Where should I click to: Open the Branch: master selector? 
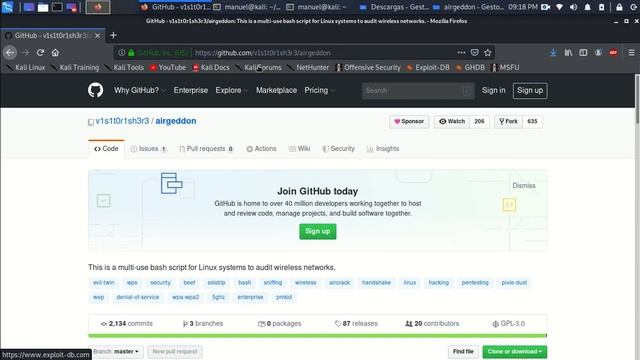tap(116, 351)
